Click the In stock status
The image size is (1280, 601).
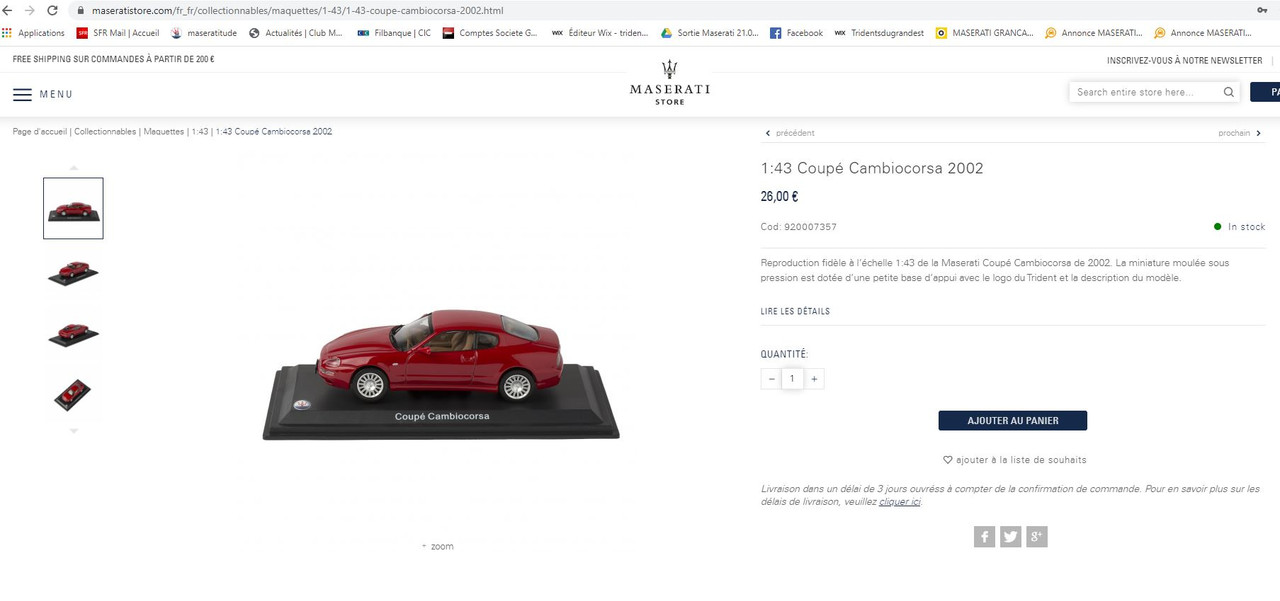click(x=1239, y=227)
